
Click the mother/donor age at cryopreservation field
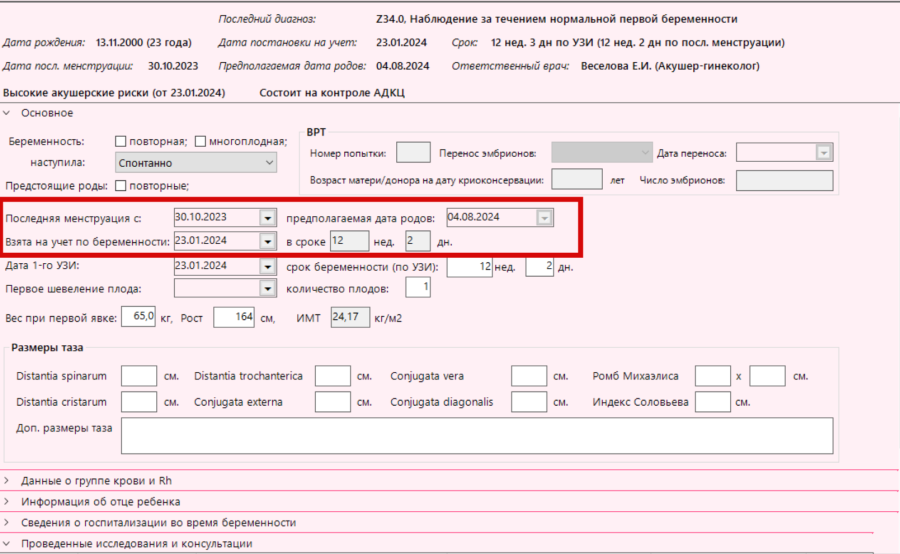click(x=577, y=179)
